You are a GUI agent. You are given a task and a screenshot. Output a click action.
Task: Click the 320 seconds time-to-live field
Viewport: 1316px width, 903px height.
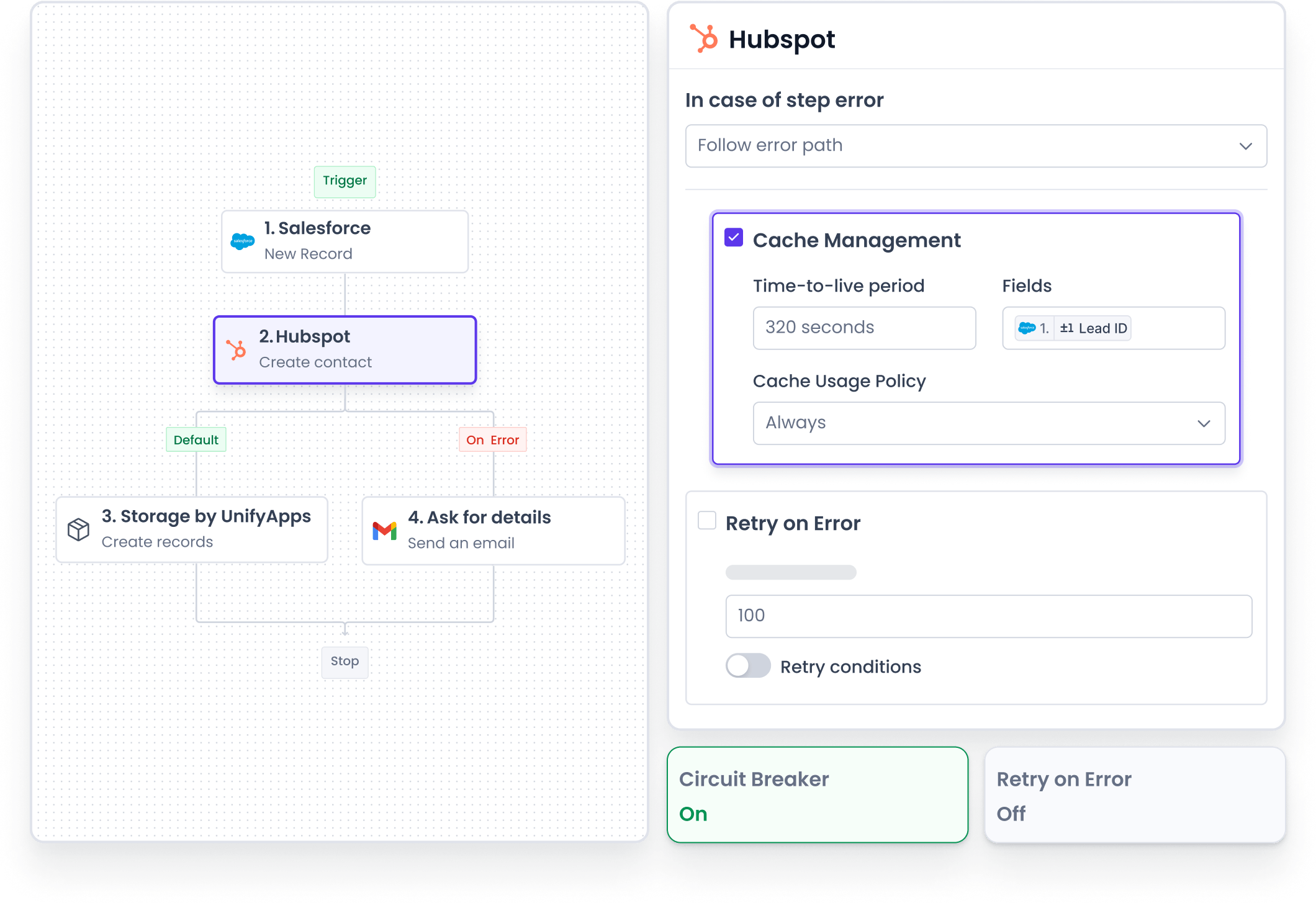point(864,328)
